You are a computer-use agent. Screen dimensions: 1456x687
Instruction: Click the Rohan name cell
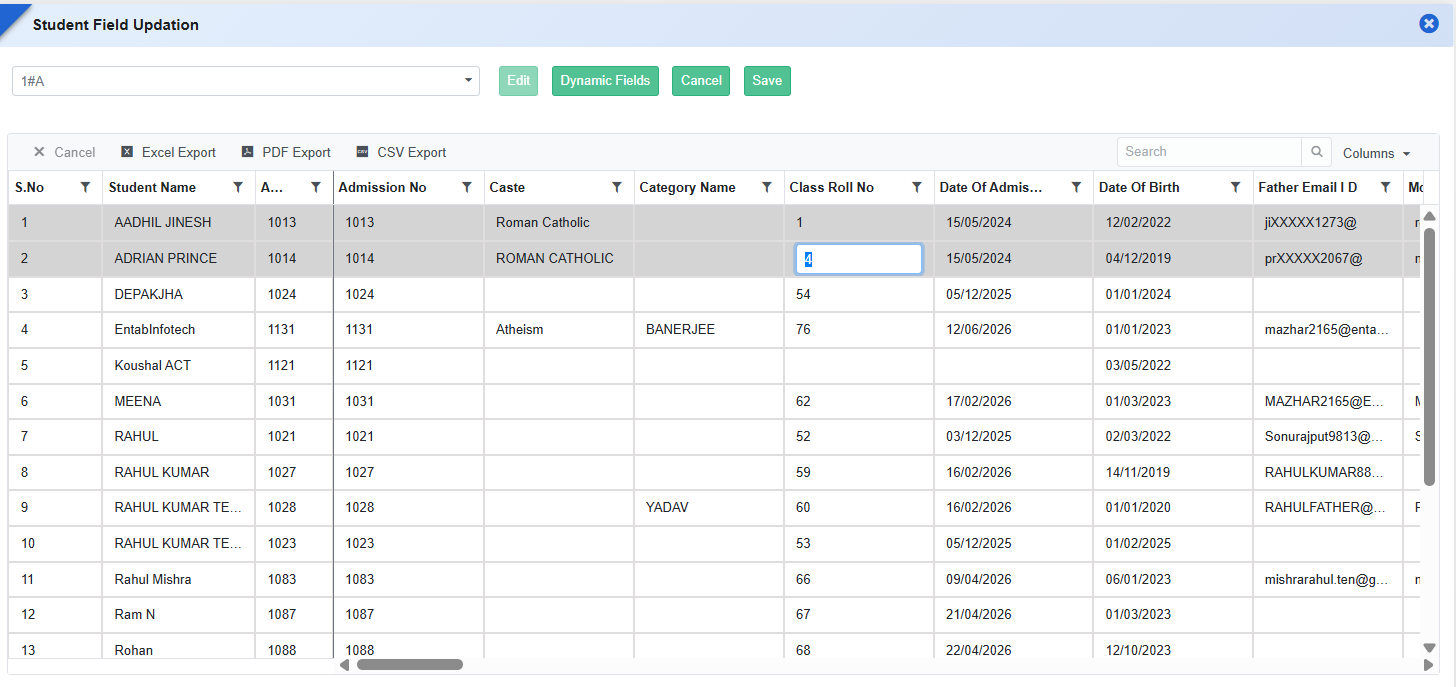(179, 648)
